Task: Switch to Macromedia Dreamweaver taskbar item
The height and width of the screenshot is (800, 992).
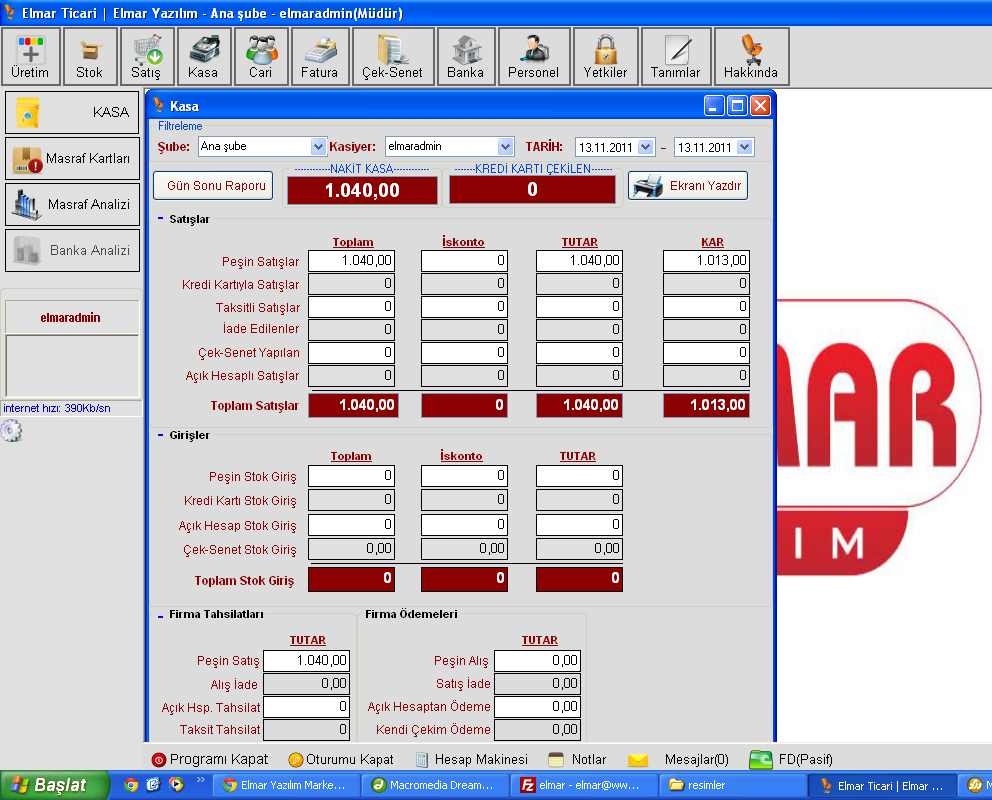Action: 435,785
